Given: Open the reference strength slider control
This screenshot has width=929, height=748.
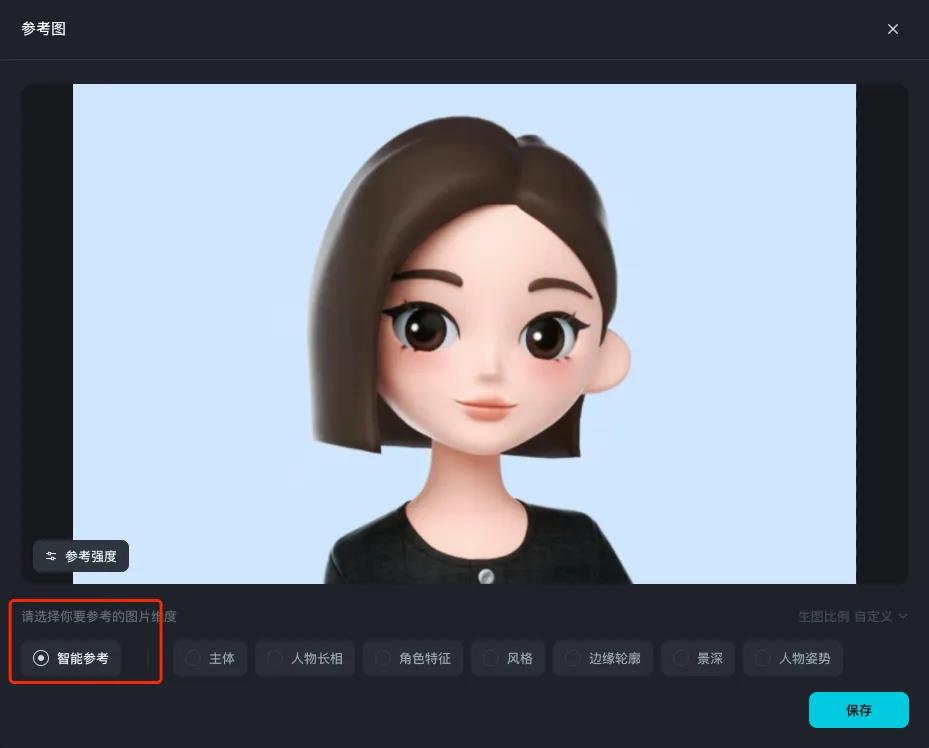Looking at the screenshot, I should (80, 556).
